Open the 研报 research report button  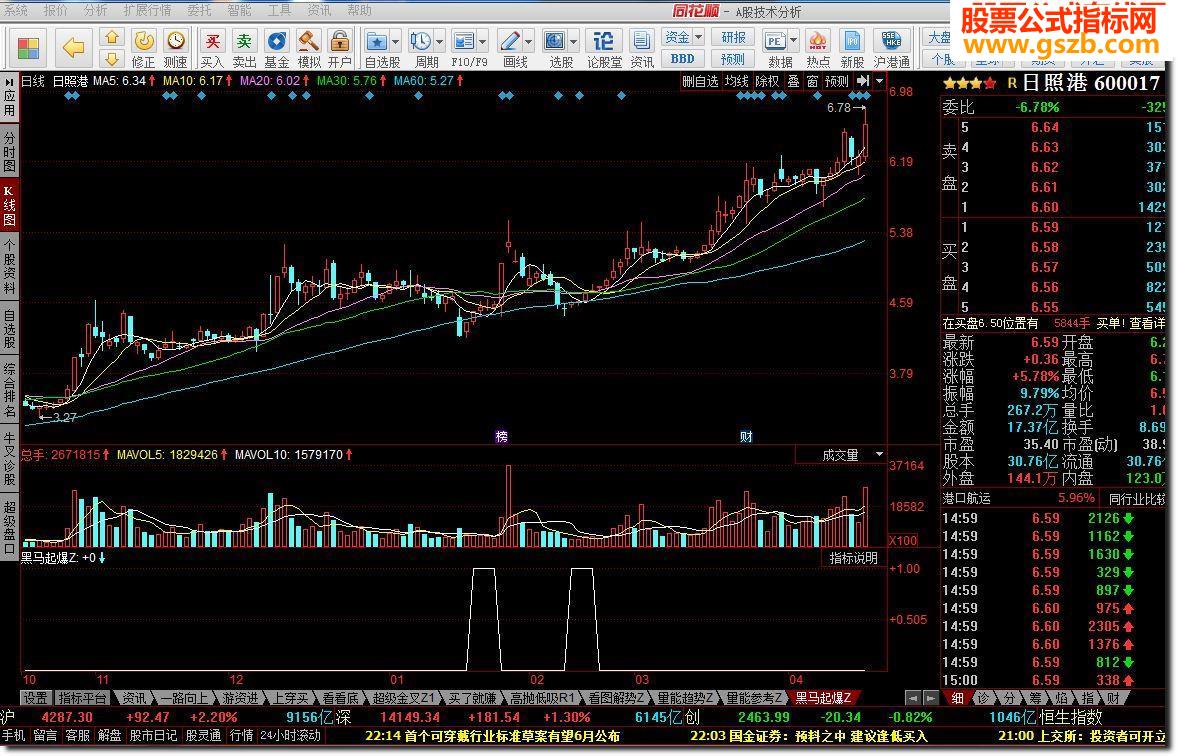tap(733, 38)
